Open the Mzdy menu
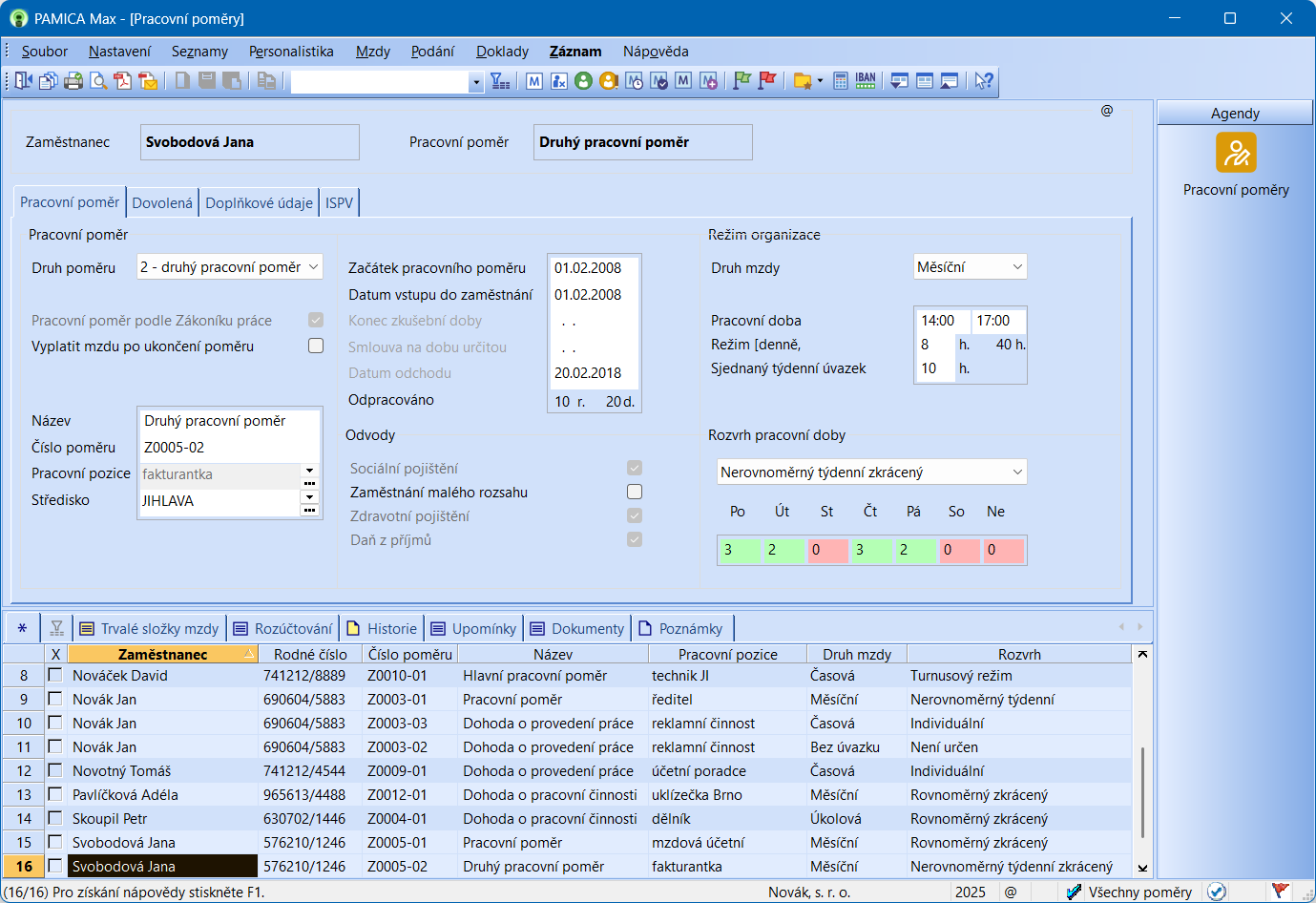The height and width of the screenshot is (903, 1316). coord(372,52)
